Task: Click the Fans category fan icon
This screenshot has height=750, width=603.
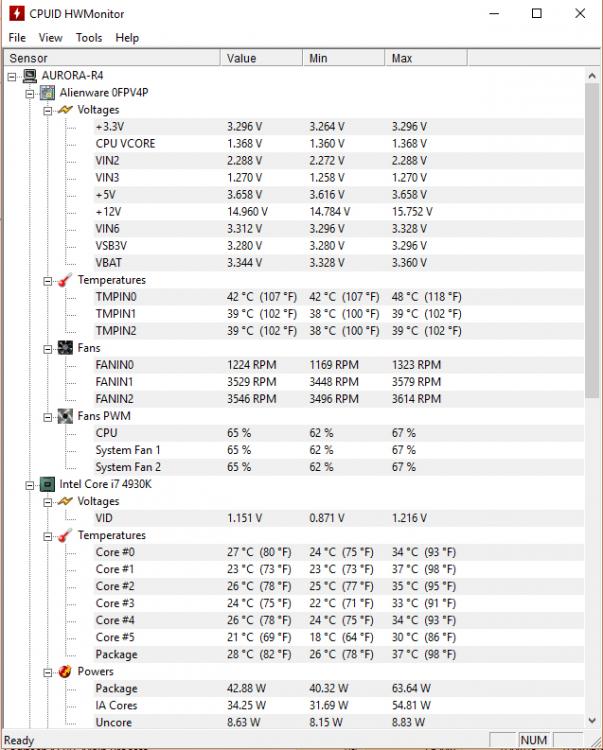Action: tap(65, 348)
